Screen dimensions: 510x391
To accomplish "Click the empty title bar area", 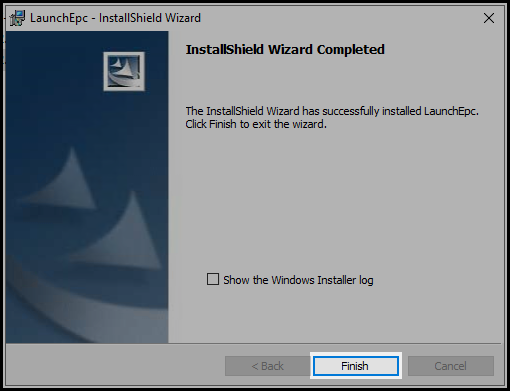I will [x=340, y=18].
